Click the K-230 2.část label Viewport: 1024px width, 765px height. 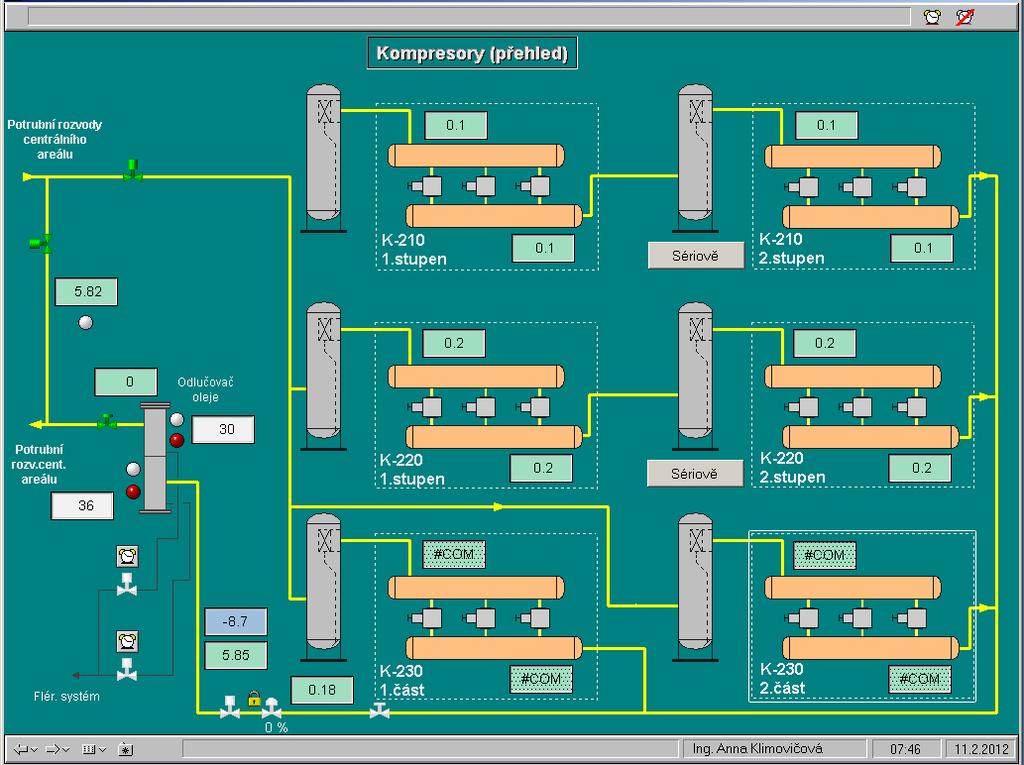782,679
